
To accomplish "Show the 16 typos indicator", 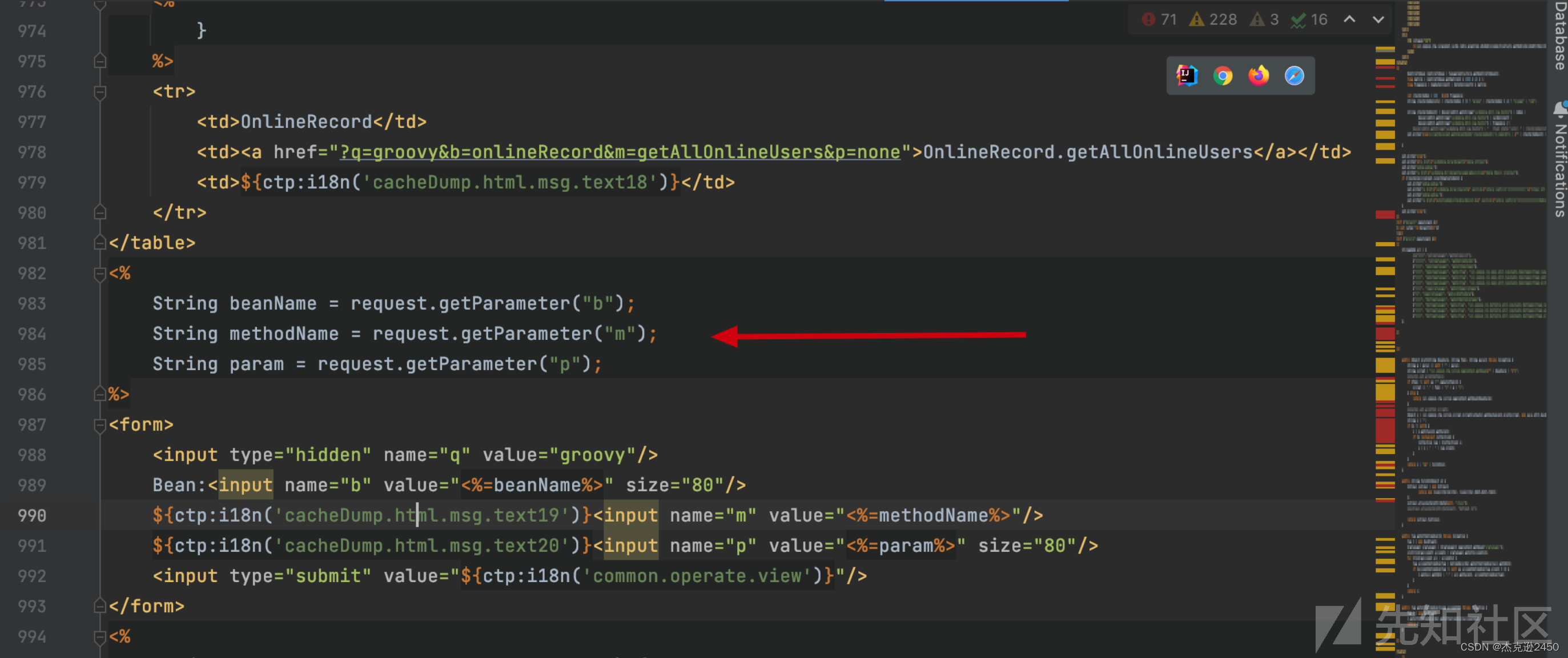I will [1309, 19].
